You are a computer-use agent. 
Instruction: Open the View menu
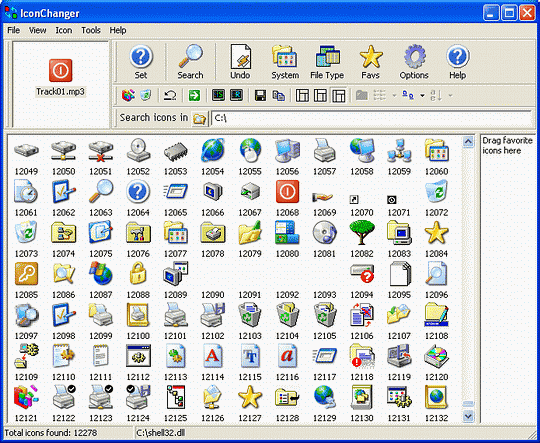(x=38, y=30)
